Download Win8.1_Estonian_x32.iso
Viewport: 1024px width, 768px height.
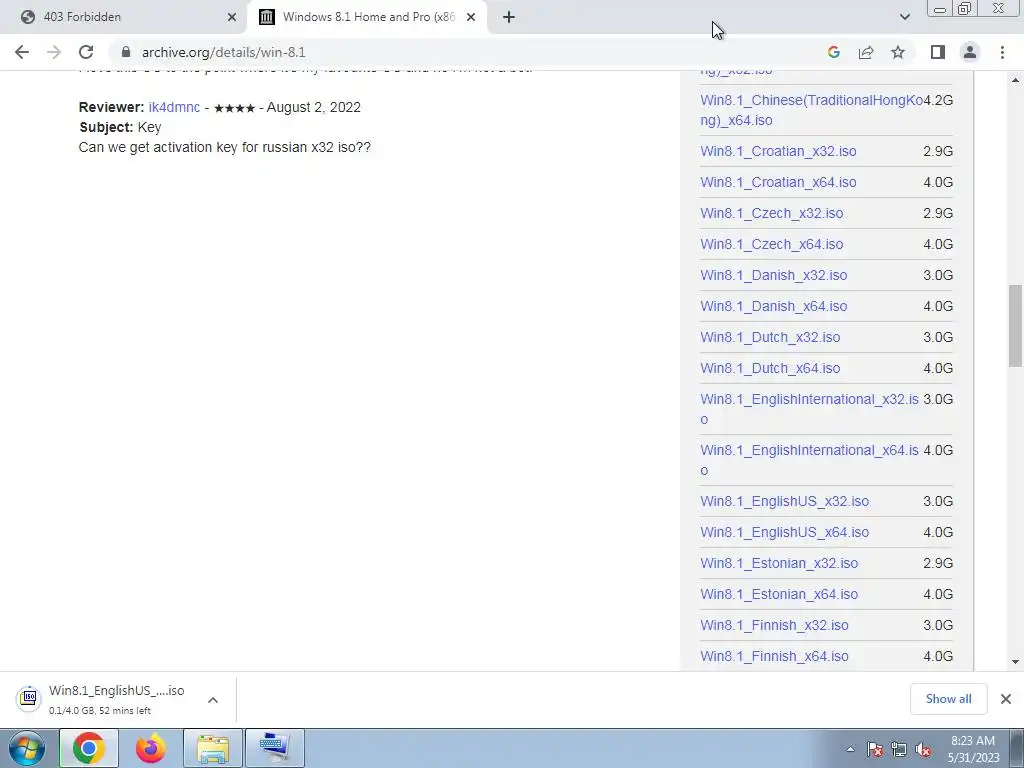(x=779, y=563)
